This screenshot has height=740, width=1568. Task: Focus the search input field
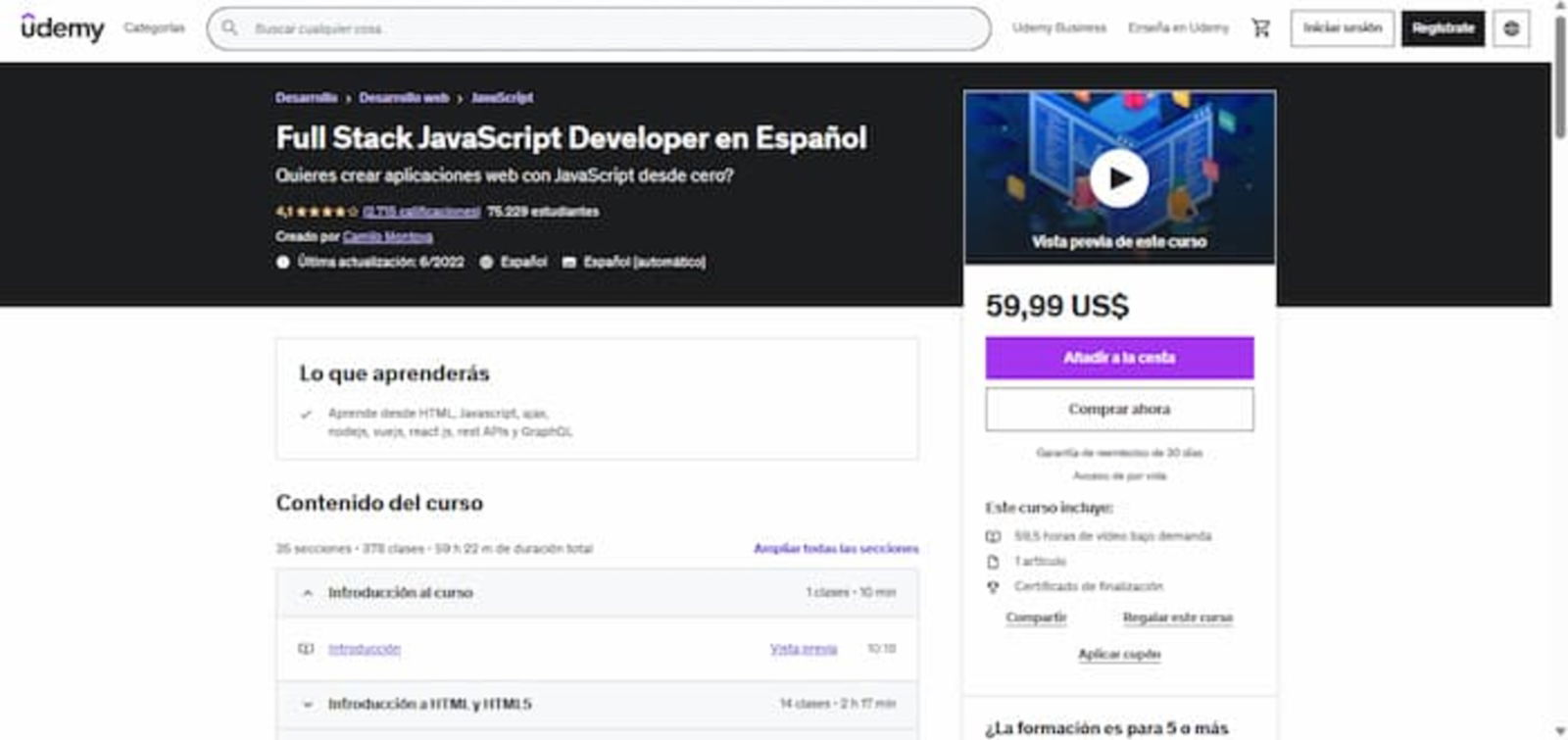coord(599,28)
